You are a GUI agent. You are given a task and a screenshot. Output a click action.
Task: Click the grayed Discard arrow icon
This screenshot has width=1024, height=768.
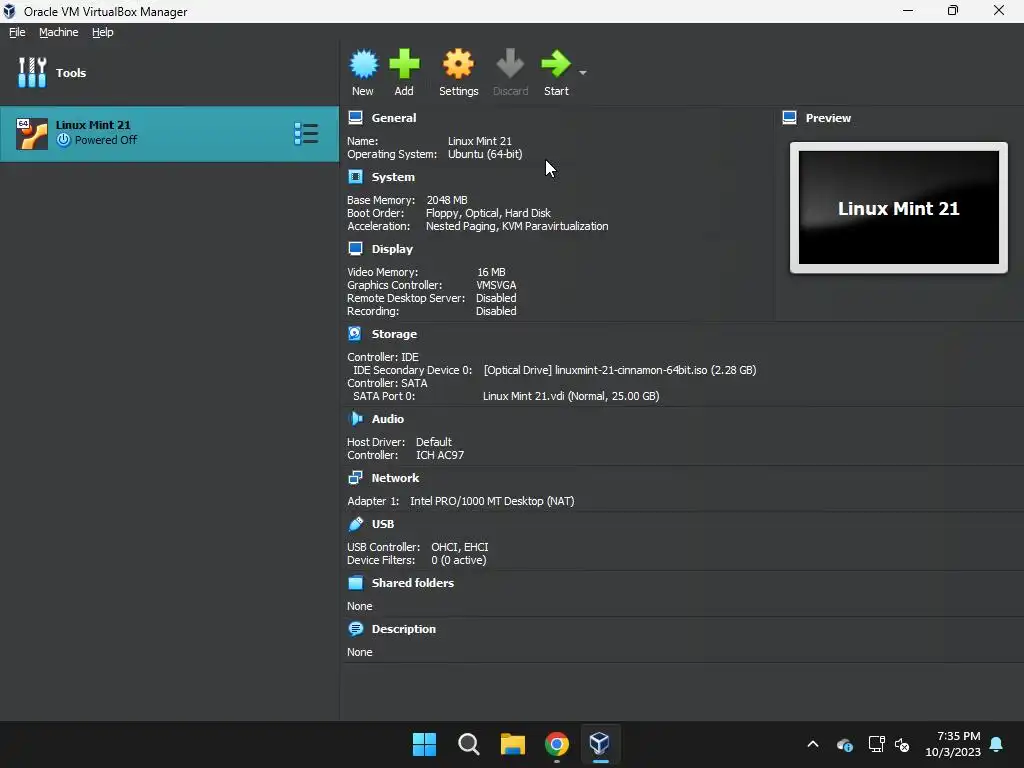(x=510, y=64)
